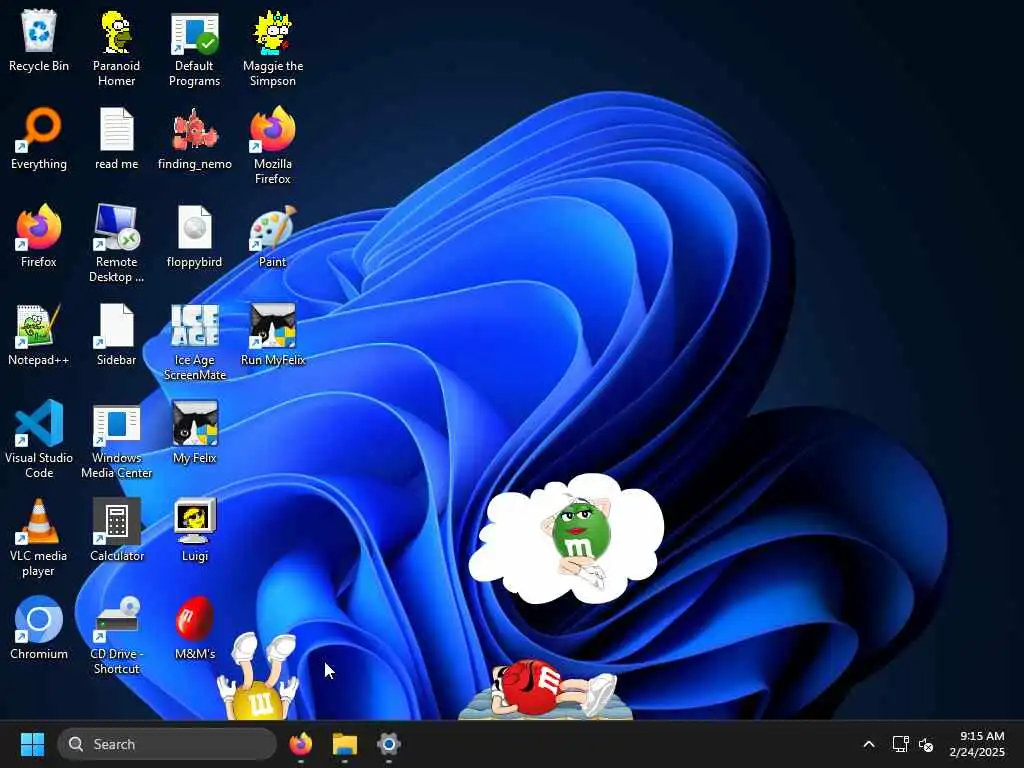Open the network status tray icon
The image size is (1024, 768).
coord(901,744)
